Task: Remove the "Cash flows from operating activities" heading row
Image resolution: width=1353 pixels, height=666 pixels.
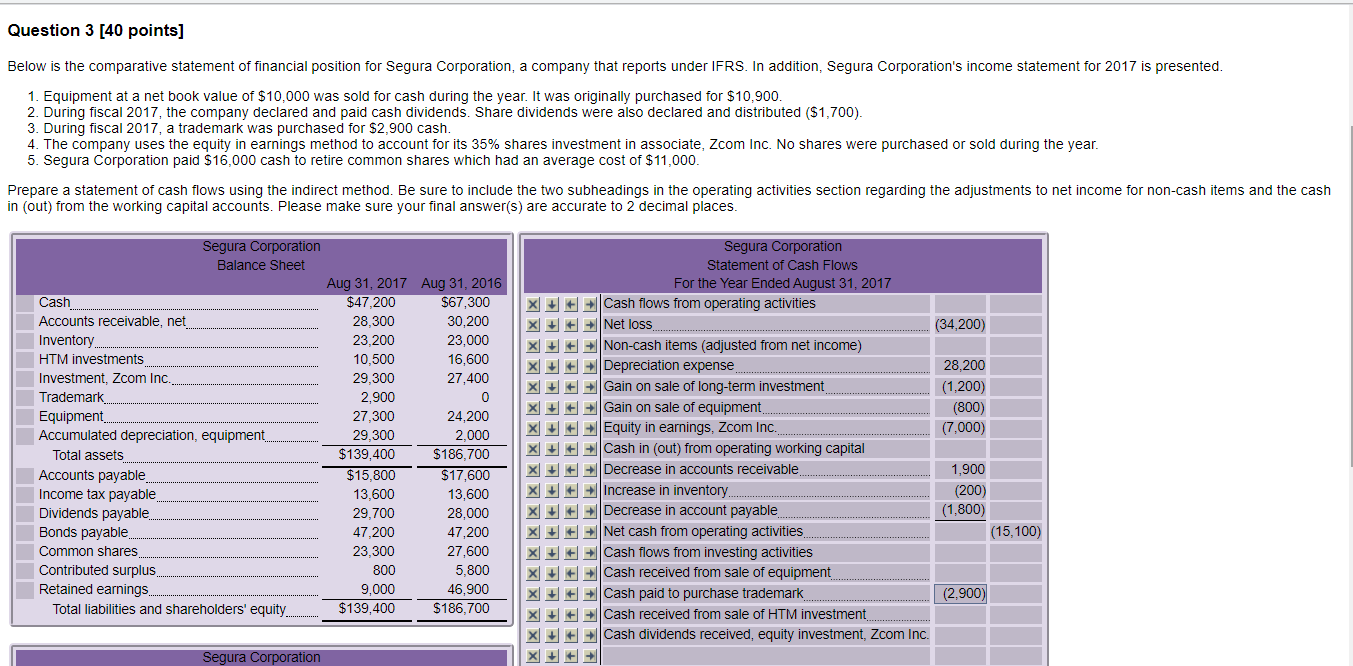Action: [531, 303]
